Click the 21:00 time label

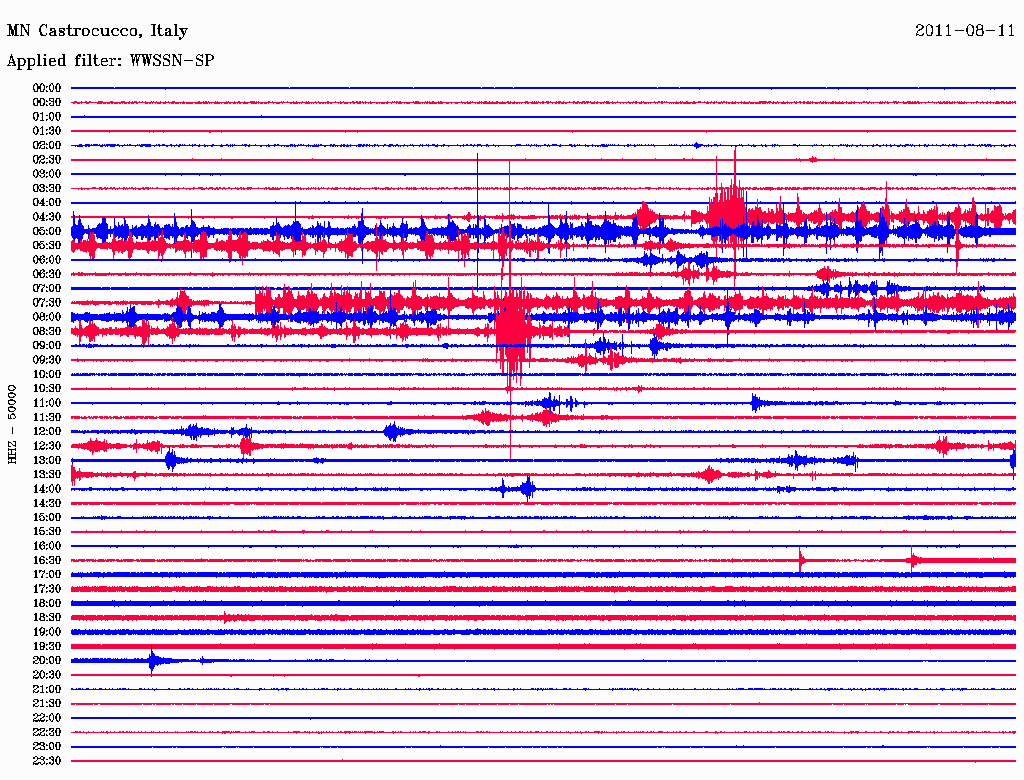pyautogui.click(x=47, y=689)
